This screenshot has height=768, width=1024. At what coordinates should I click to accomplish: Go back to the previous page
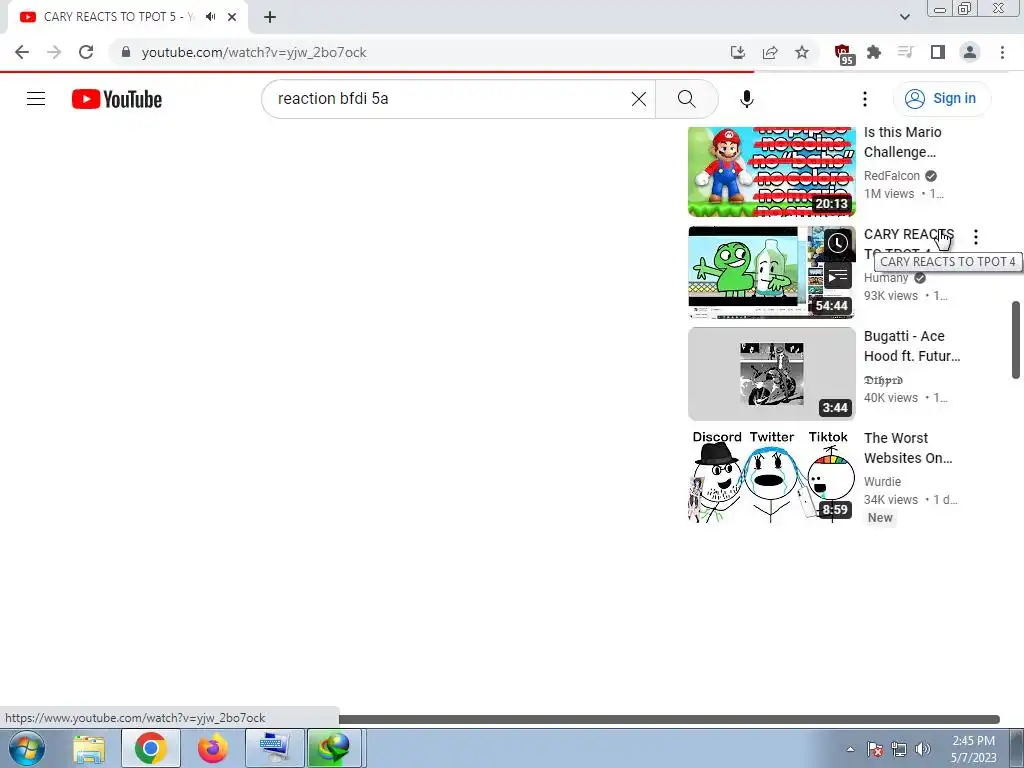22,52
